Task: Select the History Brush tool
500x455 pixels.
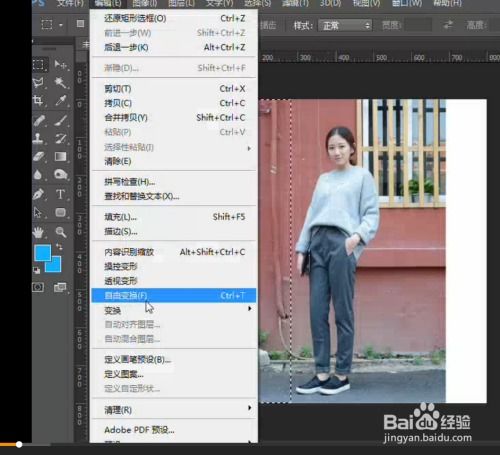Action: click(61, 138)
